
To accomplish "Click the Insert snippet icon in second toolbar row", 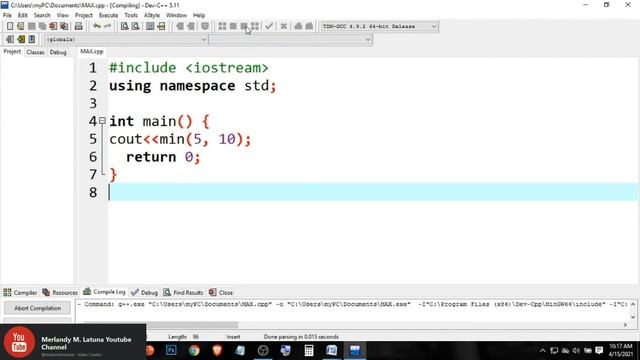I will point(10,39).
